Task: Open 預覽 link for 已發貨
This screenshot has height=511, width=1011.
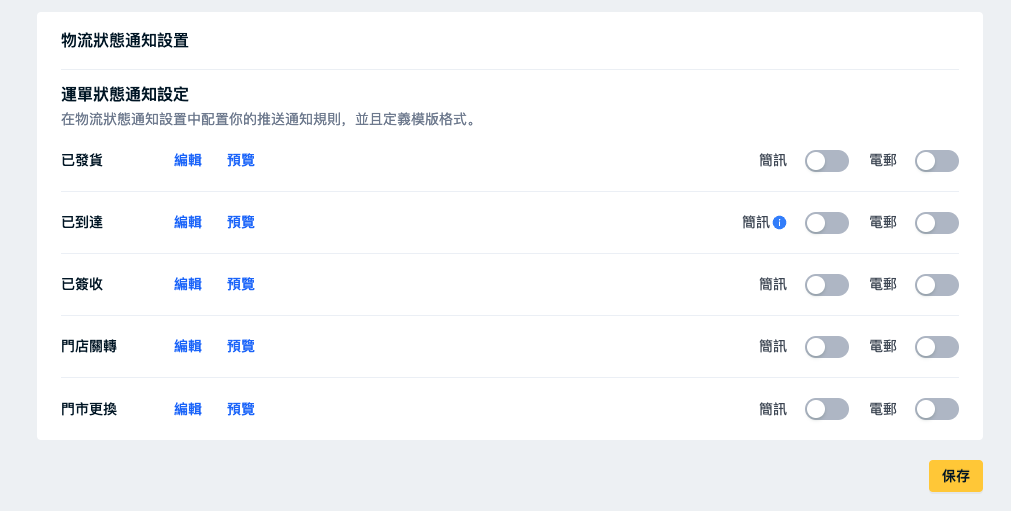Action: pyautogui.click(x=241, y=160)
